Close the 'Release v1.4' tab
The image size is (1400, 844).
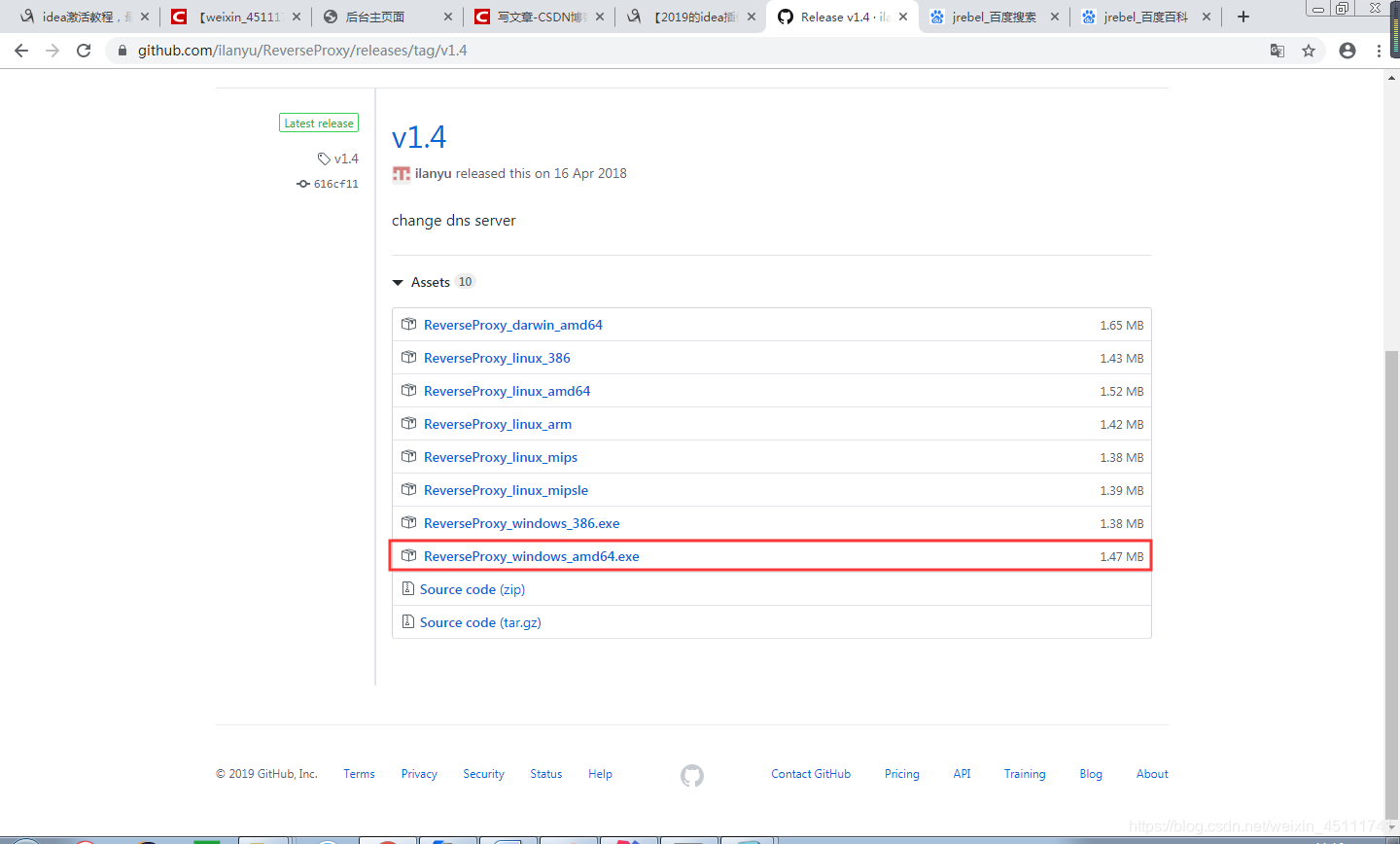click(903, 17)
